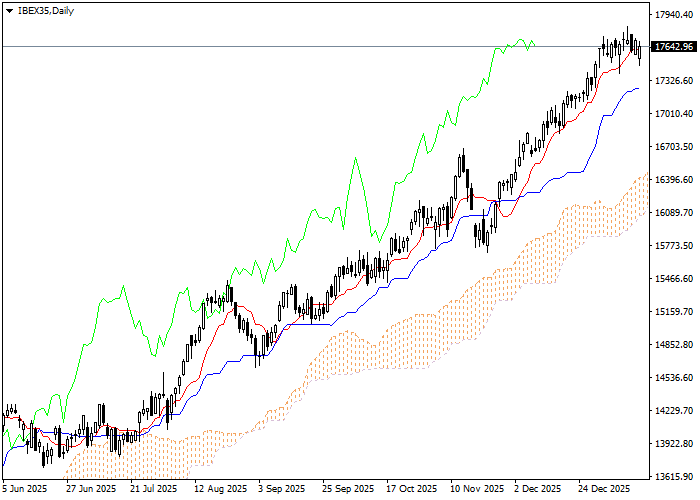The width and height of the screenshot is (700, 500).
Task: Click the 14229.70 price axis label
Action: (673, 411)
